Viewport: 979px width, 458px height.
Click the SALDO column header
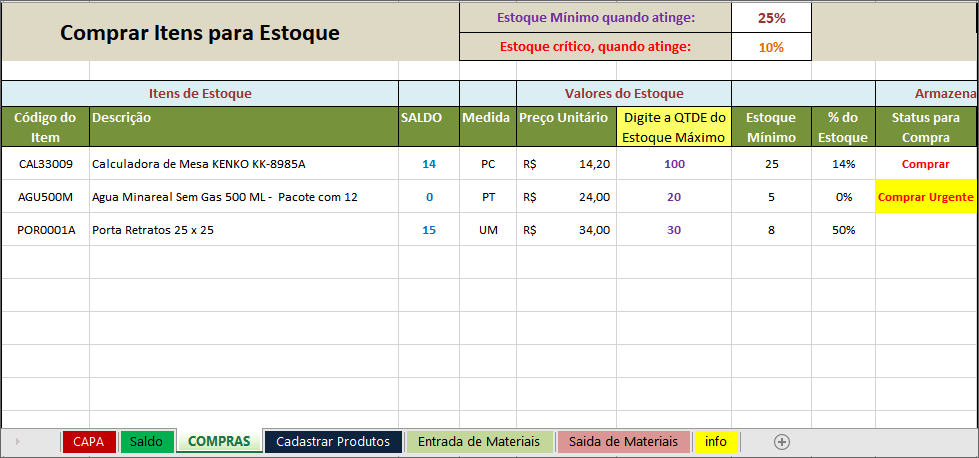tap(429, 127)
